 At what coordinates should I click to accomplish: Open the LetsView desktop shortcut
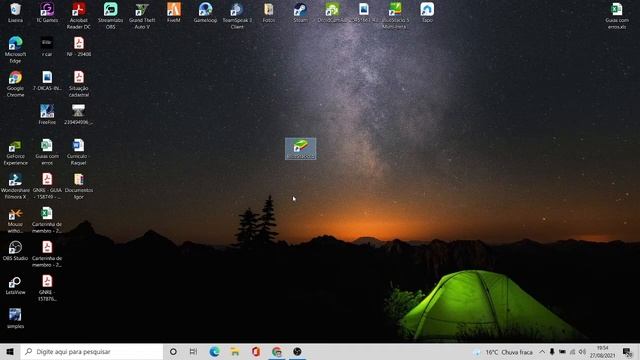(16, 285)
